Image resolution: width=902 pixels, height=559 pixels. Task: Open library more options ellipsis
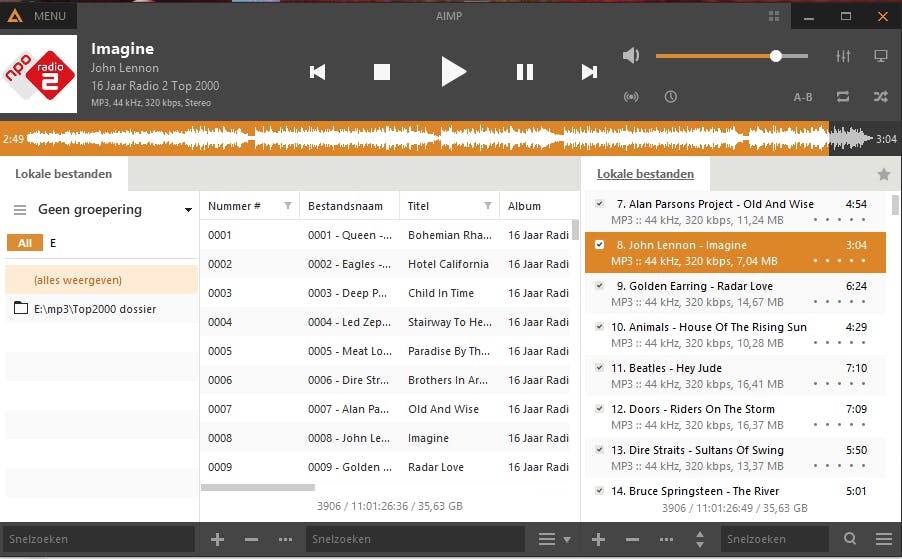(x=285, y=539)
